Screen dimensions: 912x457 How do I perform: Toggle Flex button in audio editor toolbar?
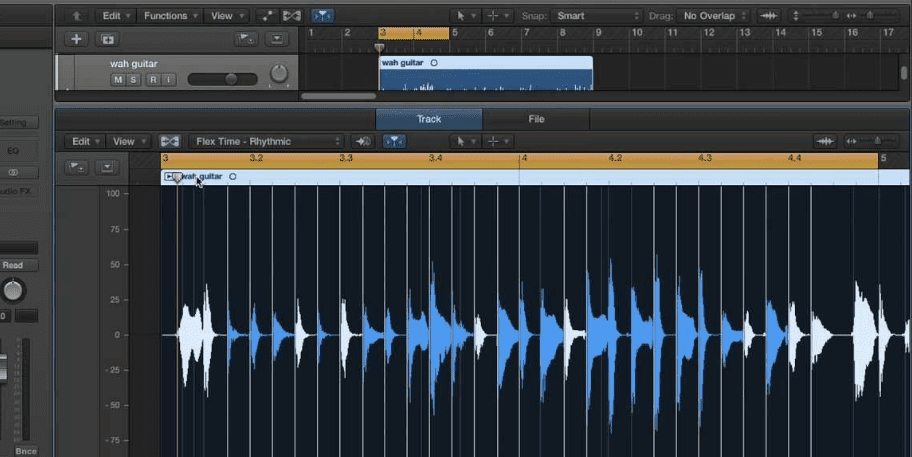[170, 141]
